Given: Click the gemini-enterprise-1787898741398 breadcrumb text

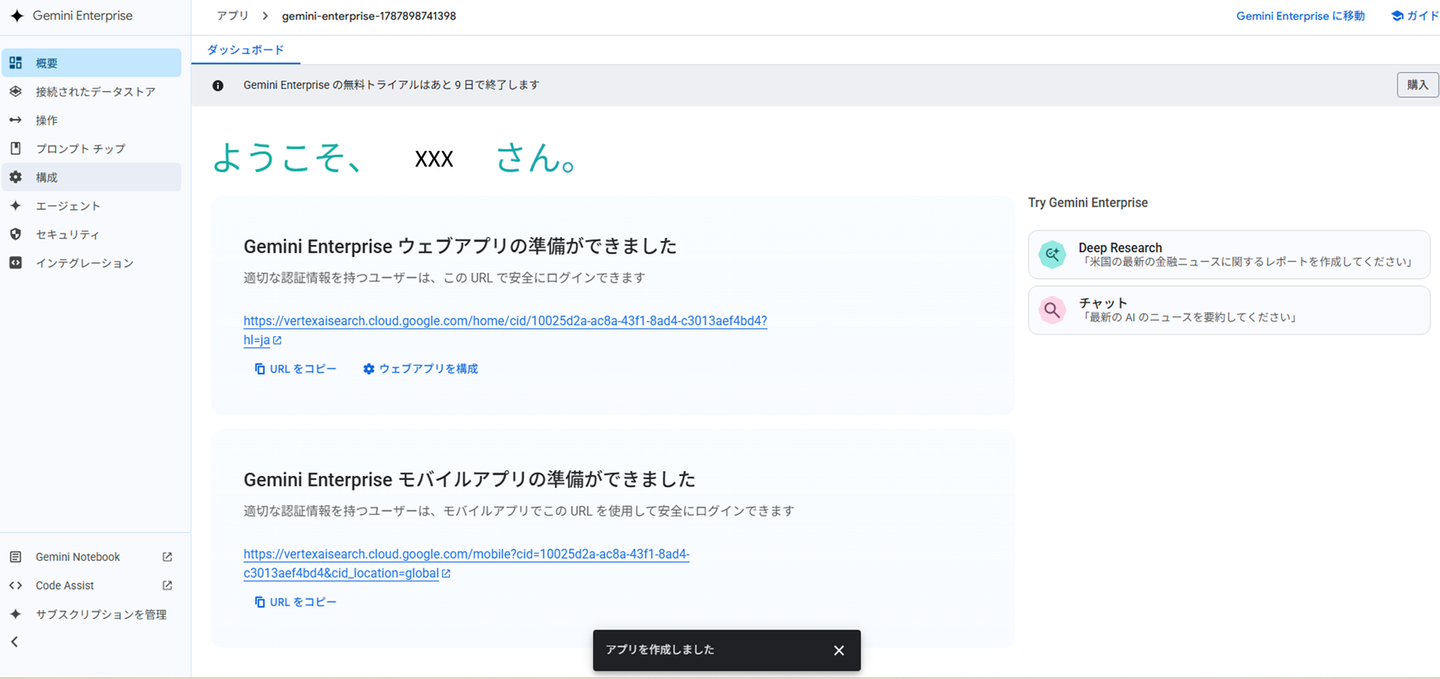Looking at the screenshot, I should pyautogui.click(x=369, y=16).
